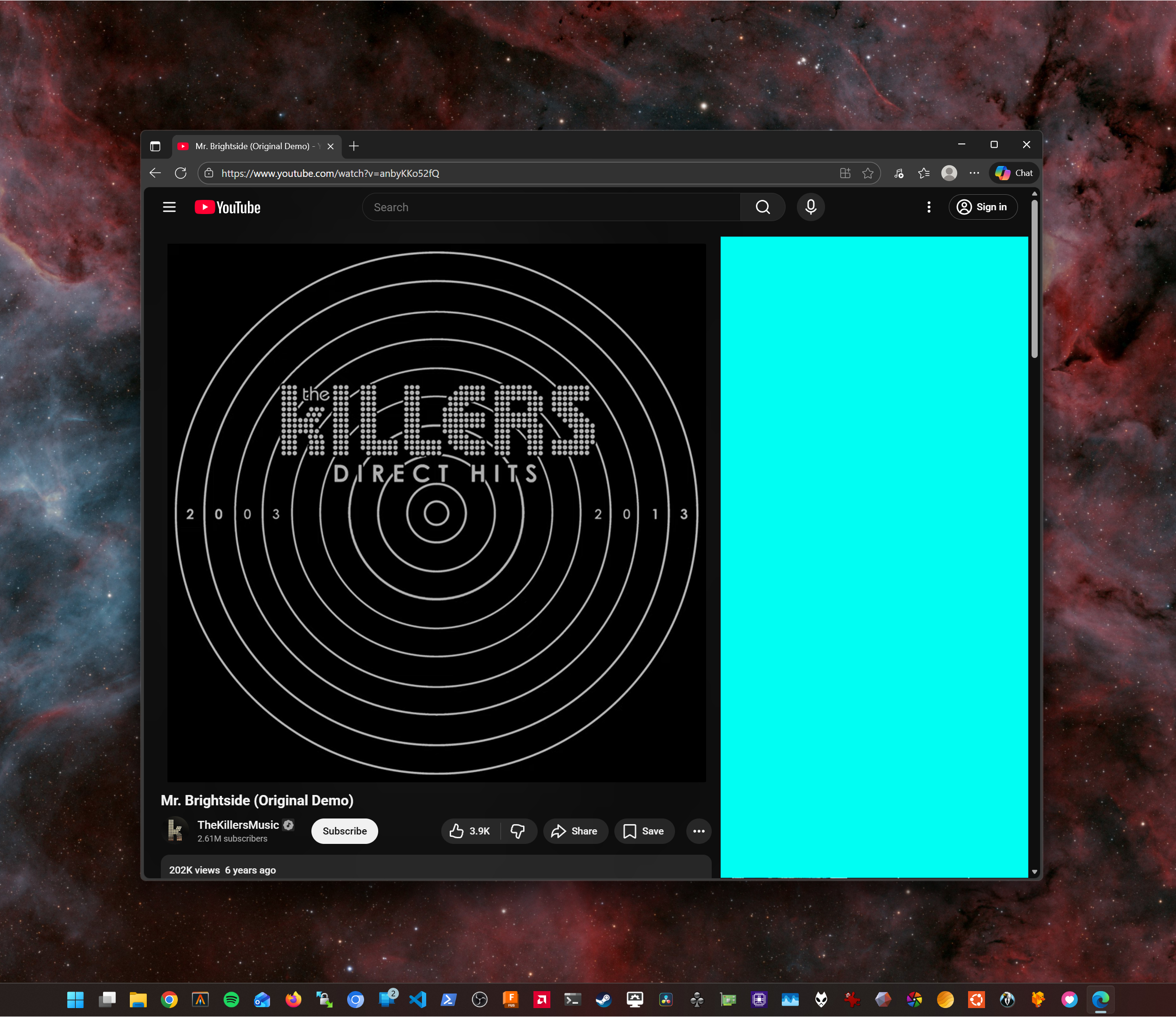This screenshot has width=1176, height=1017.
Task: Open the more actions menu beside Save
Action: [x=698, y=831]
